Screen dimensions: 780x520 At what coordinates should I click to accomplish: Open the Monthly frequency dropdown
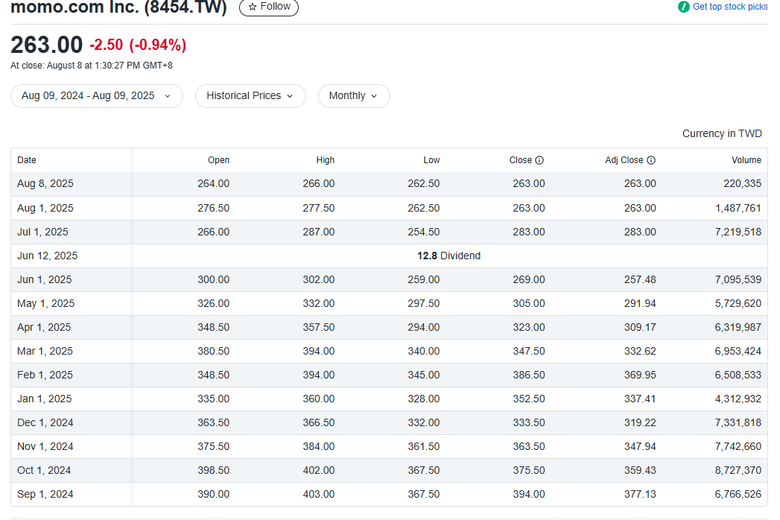(x=354, y=96)
